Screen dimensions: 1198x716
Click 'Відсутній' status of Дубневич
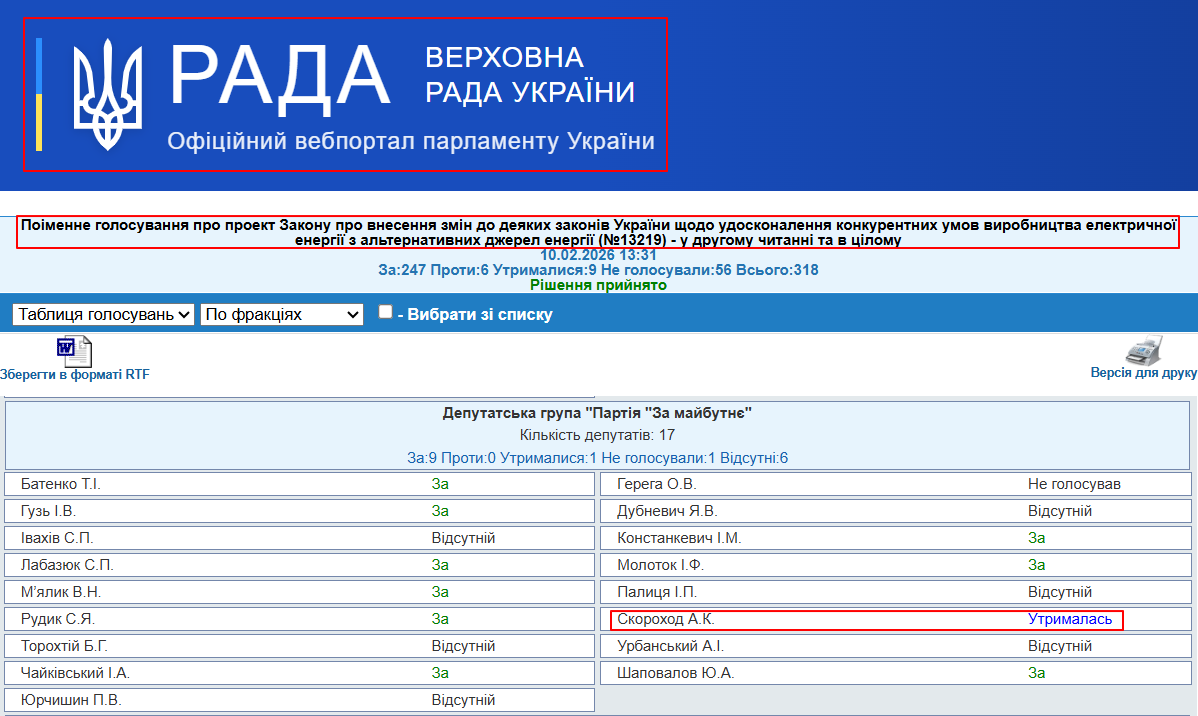(x=1060, y=510)
